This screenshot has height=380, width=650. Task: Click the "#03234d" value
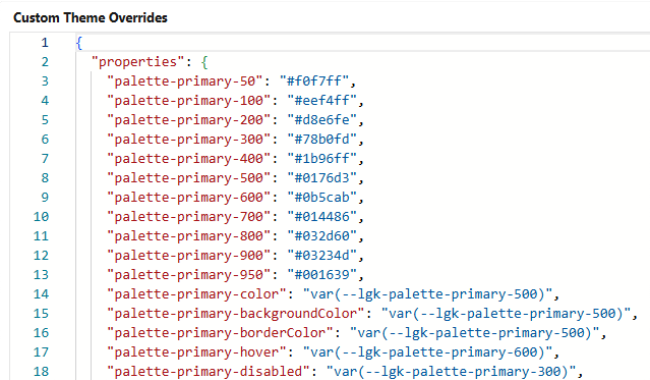click(322, 255)
